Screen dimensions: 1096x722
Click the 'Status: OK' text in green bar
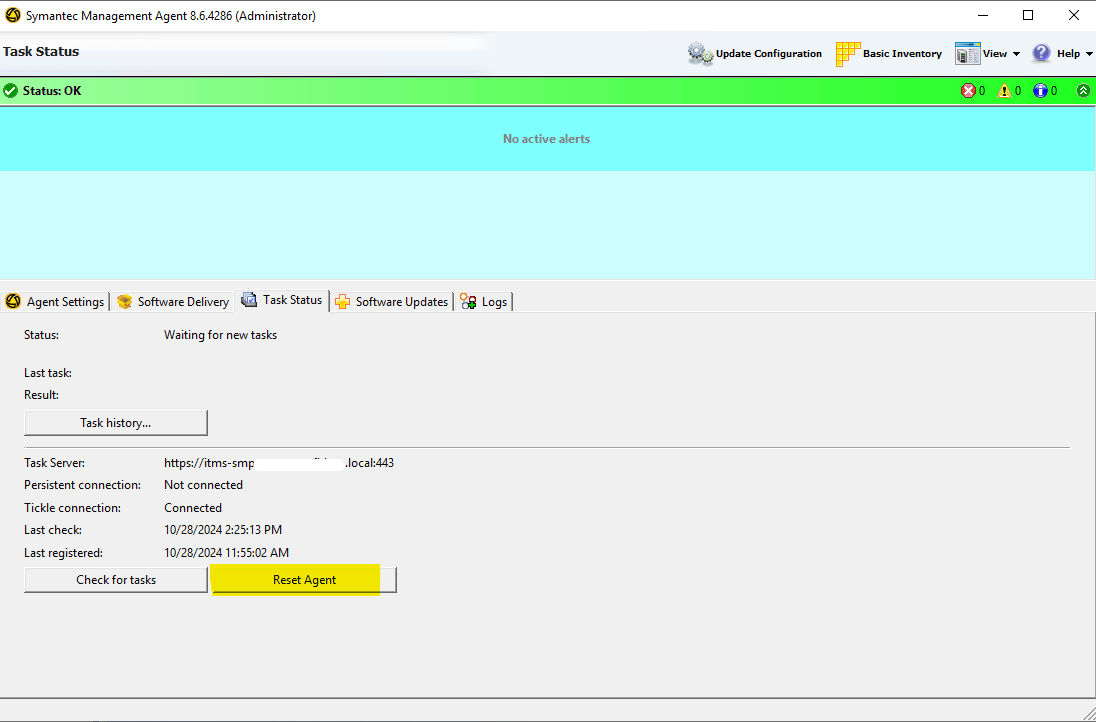click(52, 91)
